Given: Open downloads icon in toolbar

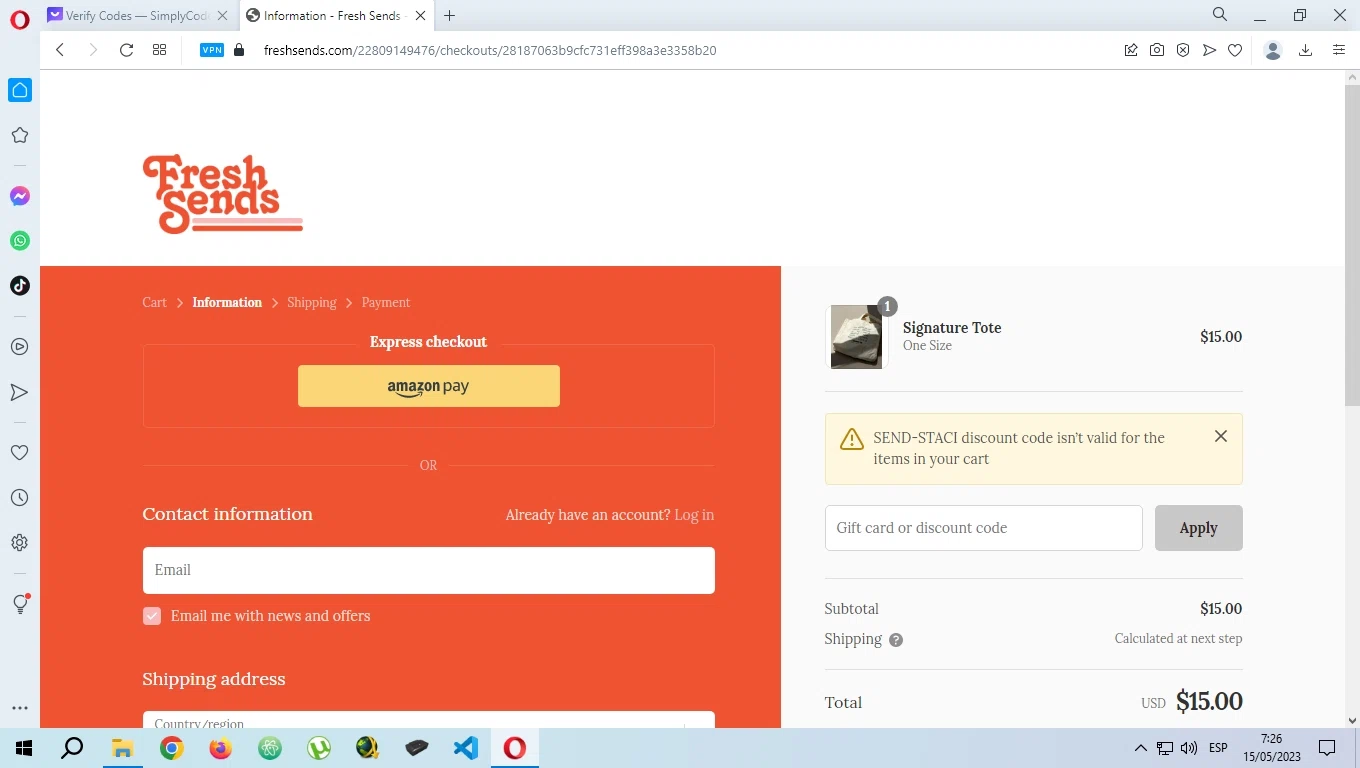Looking at the screenshot, I should tap(1305, 50).
